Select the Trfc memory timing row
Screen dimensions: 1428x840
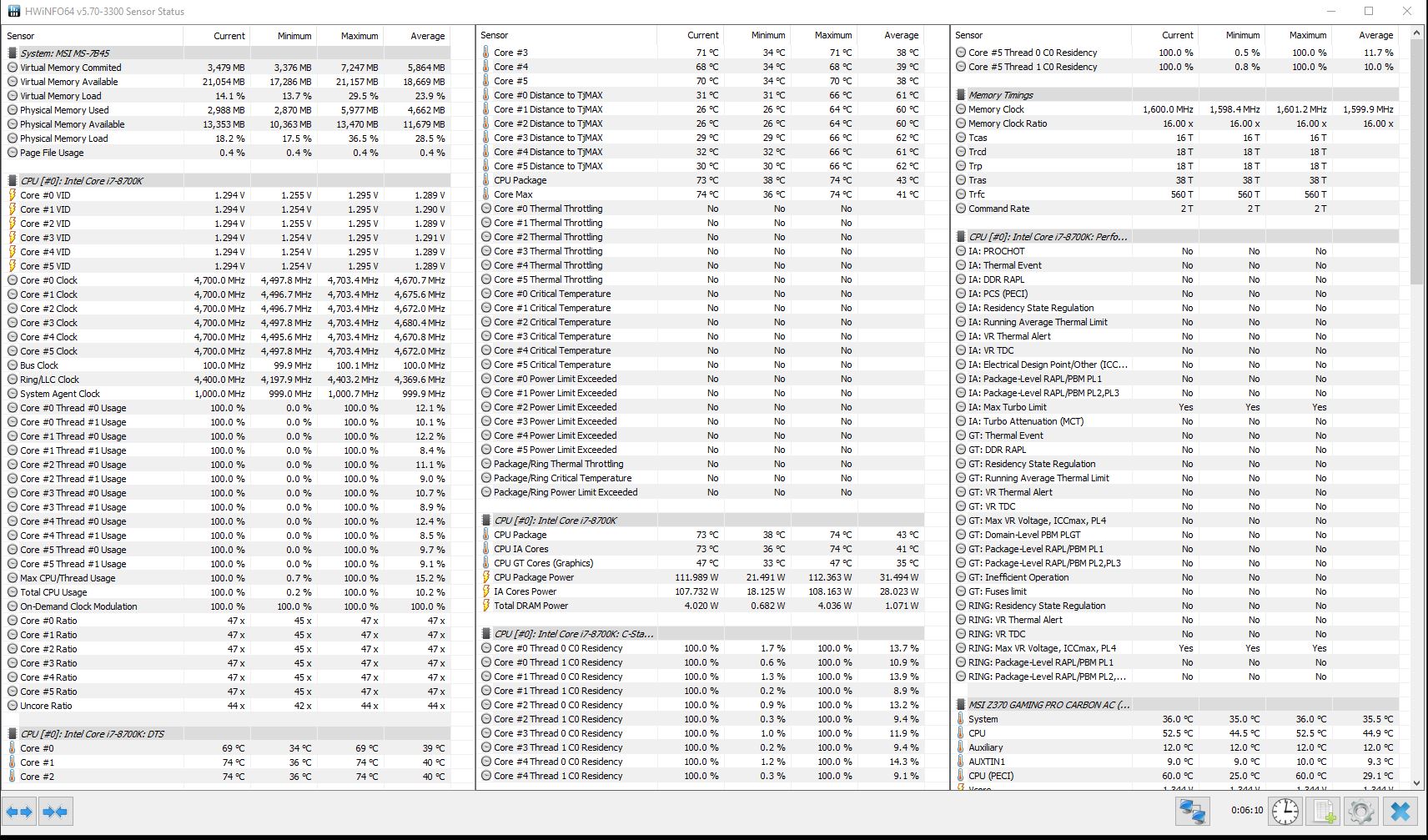coord(1176,194)
